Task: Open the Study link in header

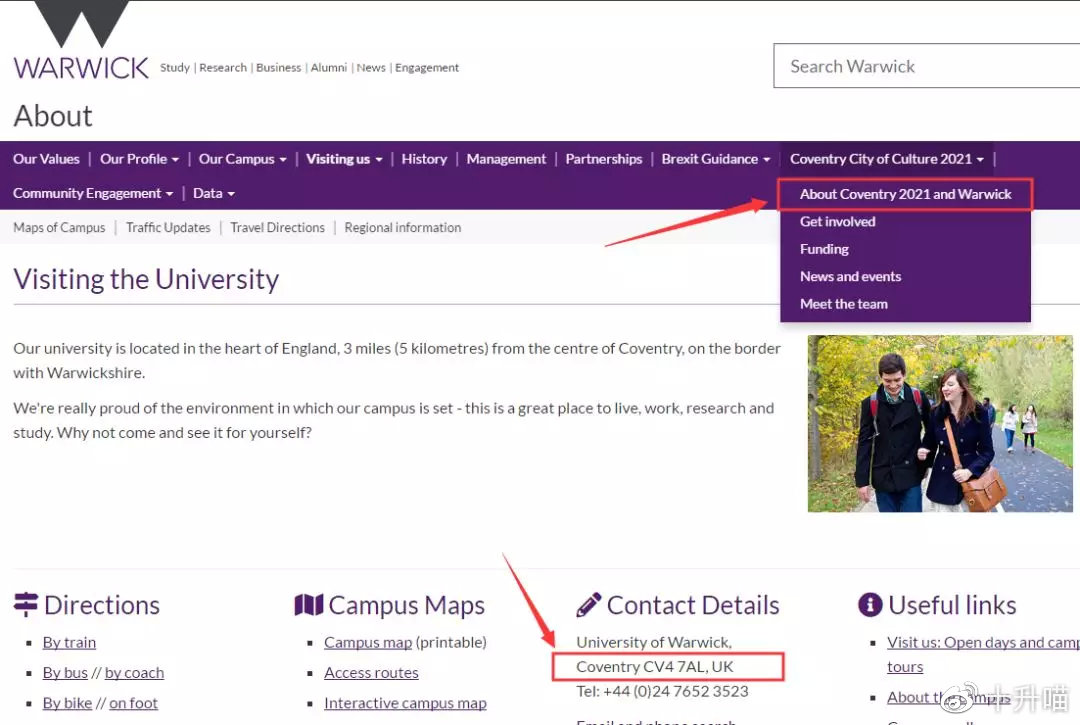Action: [x=175, y=67]
